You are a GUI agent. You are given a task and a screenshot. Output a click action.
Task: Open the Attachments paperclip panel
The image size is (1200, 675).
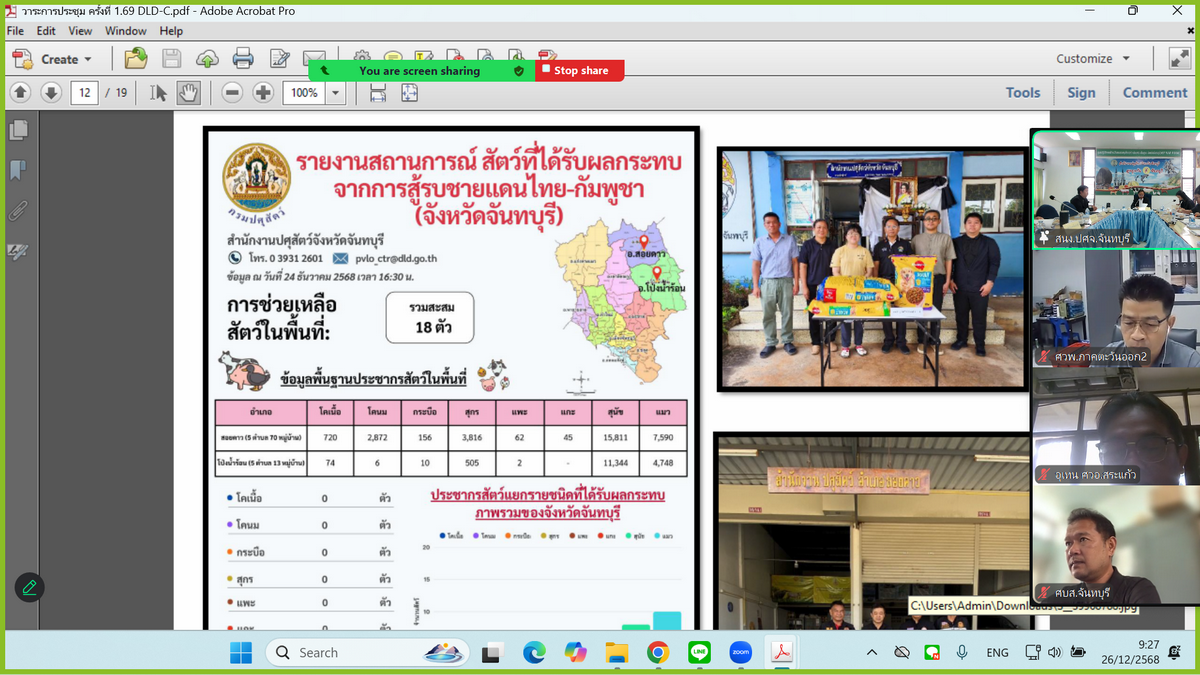click(18, 211)
